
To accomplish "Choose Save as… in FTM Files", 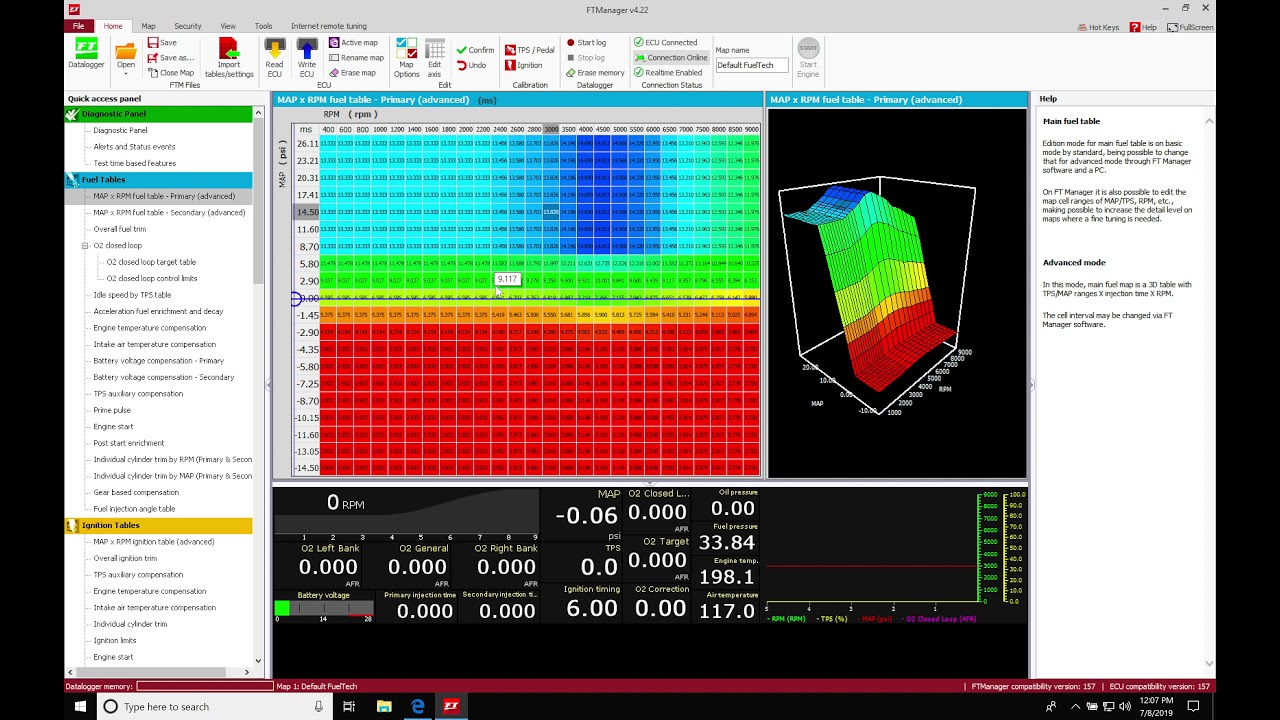I will tap(170, 58).
